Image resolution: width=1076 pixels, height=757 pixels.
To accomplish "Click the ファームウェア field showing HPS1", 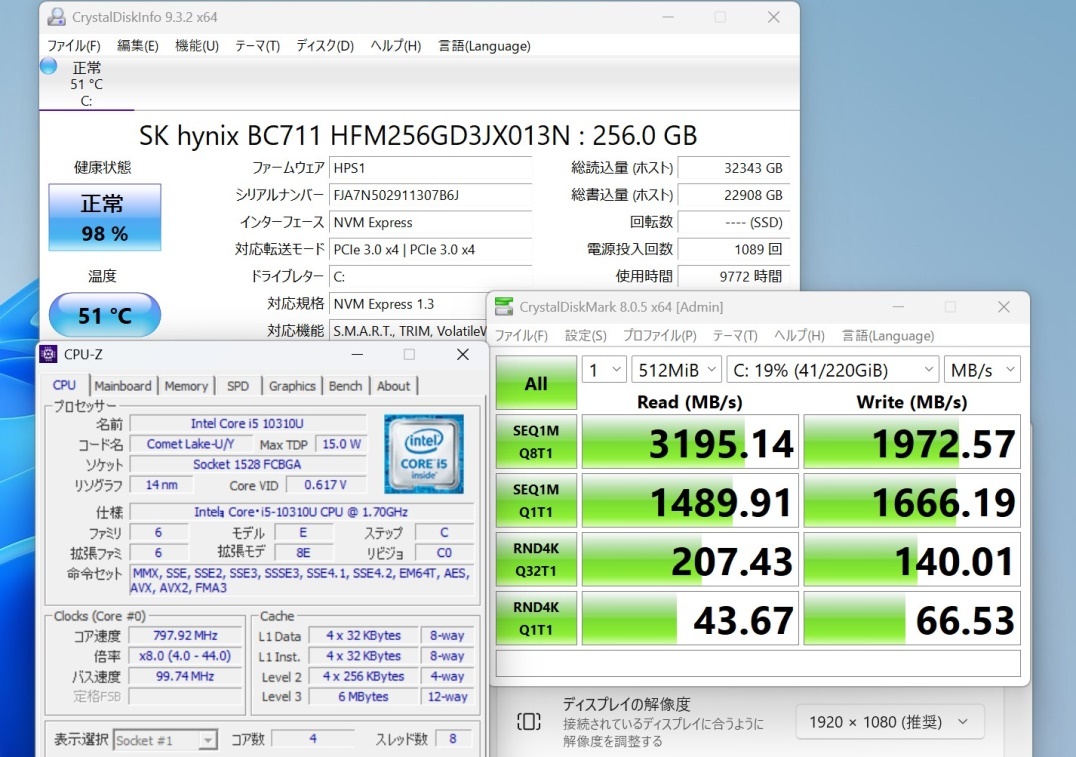I will tap(430, 168).
